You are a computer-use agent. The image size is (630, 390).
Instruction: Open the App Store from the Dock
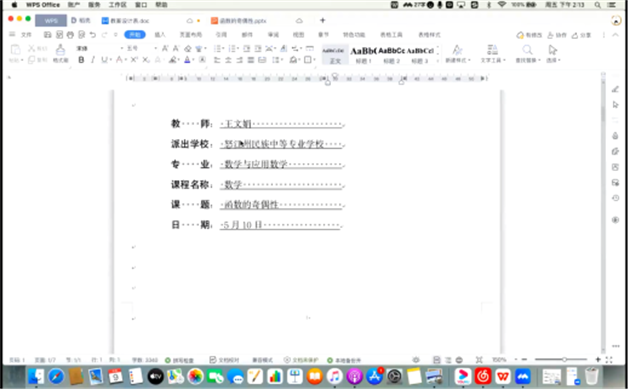(374, 377)
